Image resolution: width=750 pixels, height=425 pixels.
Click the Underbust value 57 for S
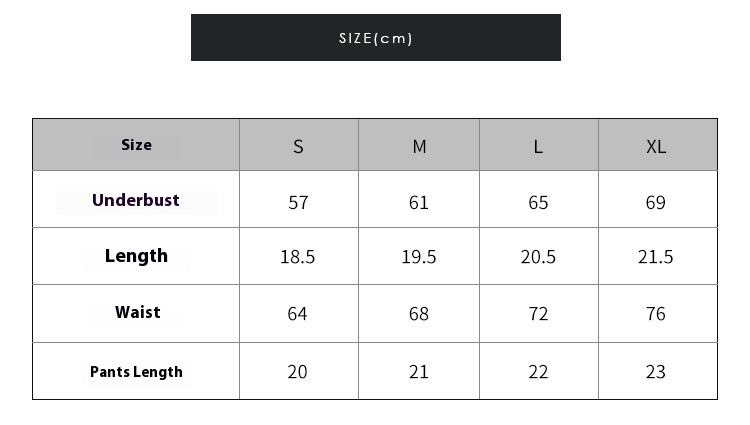coord(298,199)
